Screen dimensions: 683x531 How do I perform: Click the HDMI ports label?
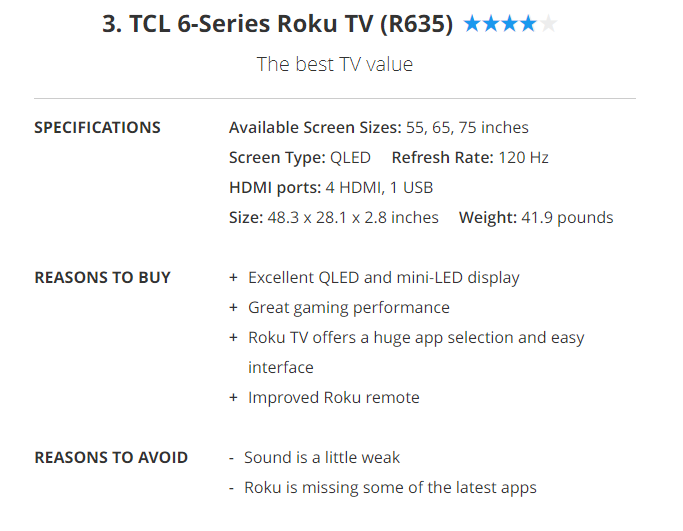tap(275, 188)
